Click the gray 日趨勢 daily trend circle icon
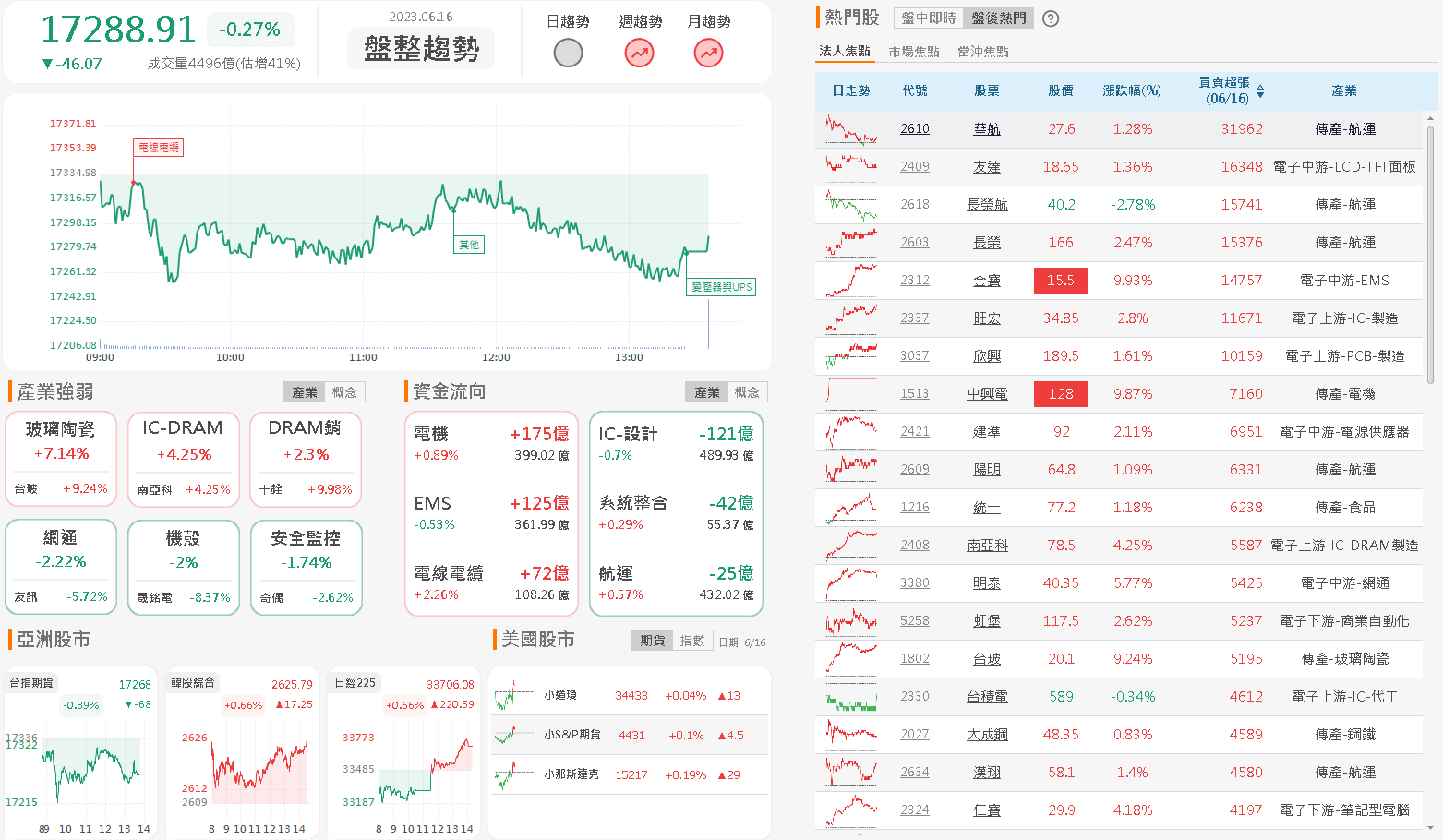Screen dimensions: 1443x840 click(x=568, y=54)
